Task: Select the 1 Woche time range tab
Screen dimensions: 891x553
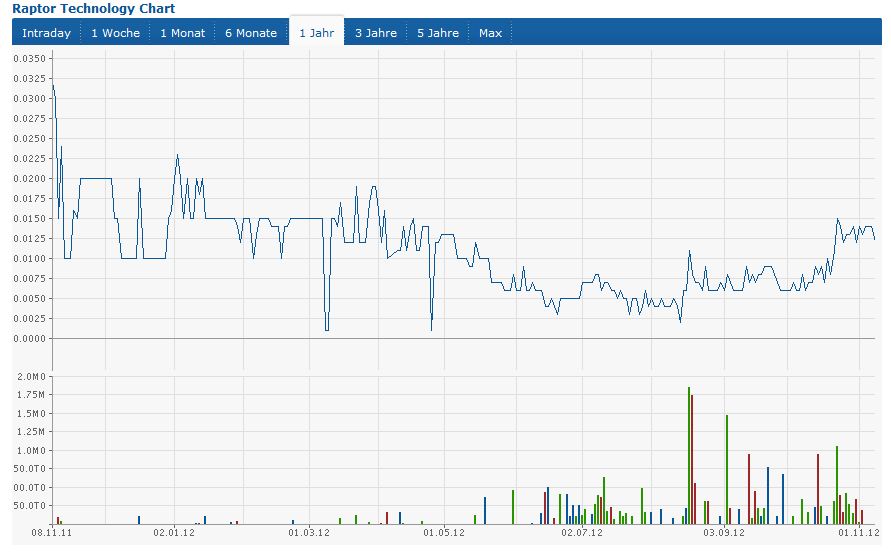Action: (115, 33)
